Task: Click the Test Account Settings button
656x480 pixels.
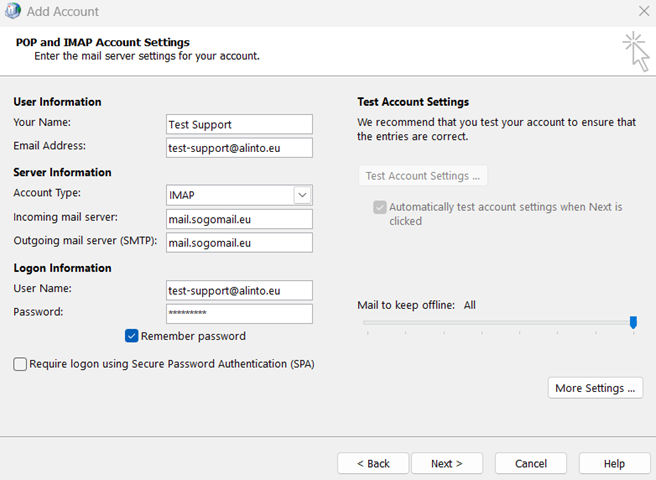Action: [x=422, y=176]
